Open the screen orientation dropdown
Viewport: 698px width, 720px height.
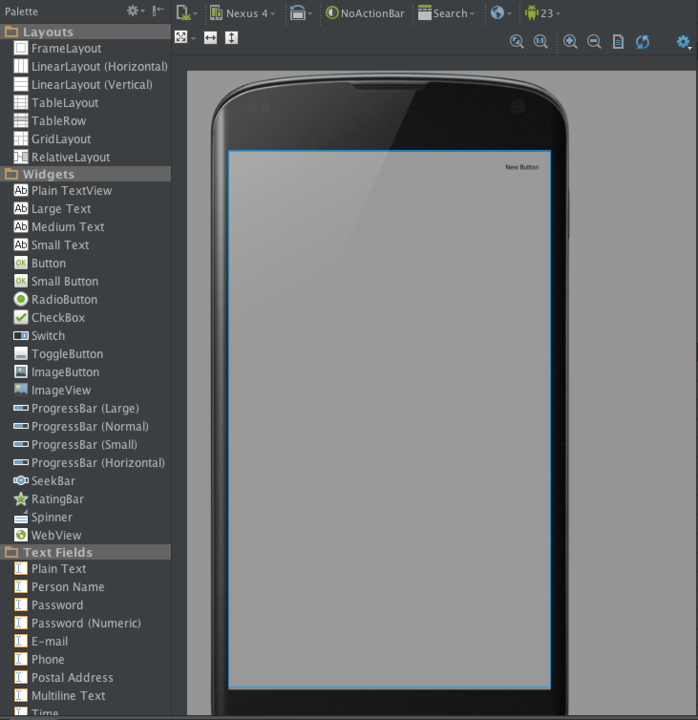[x=301, y=13]
